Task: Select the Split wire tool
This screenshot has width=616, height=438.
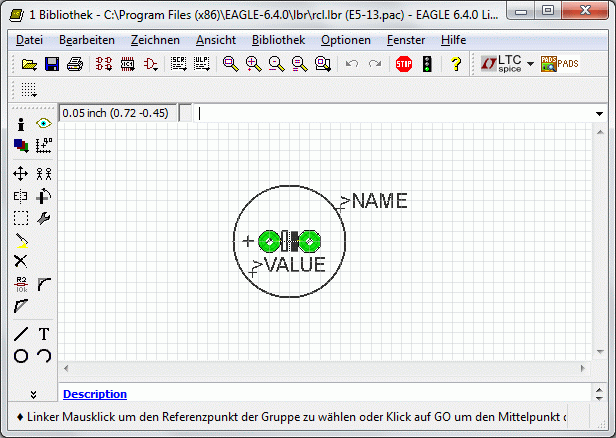Action: [x=21, y=306]
